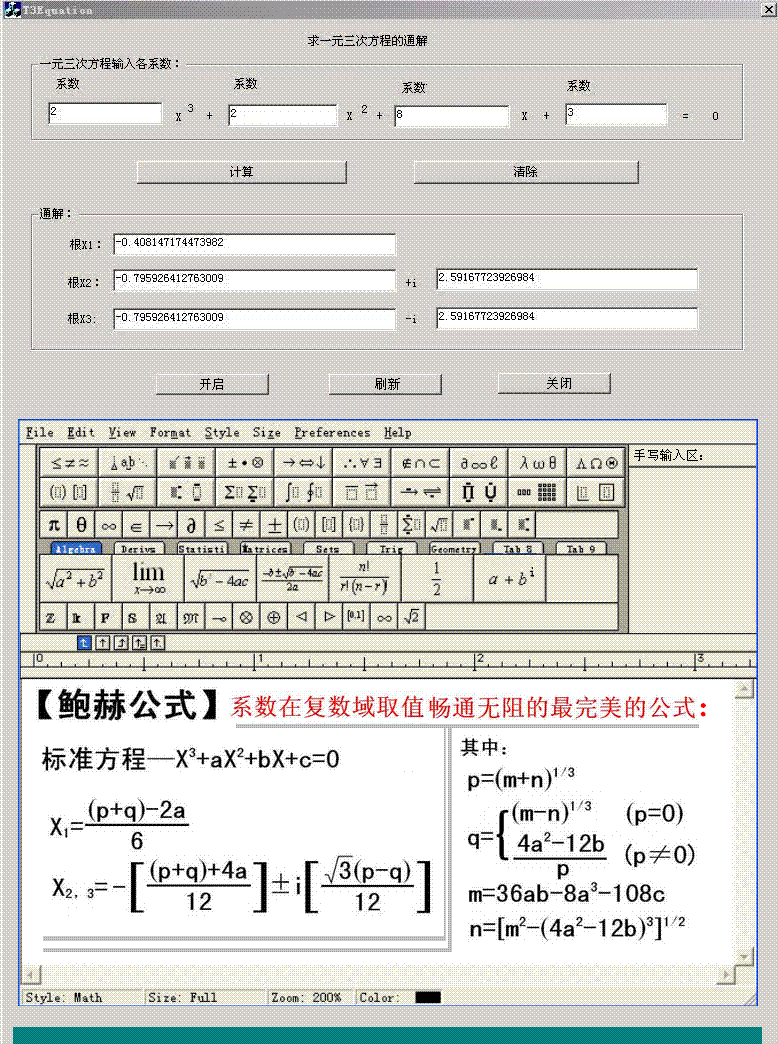
Task: Open the fence templates palette
Action: (x=69, y=493)
